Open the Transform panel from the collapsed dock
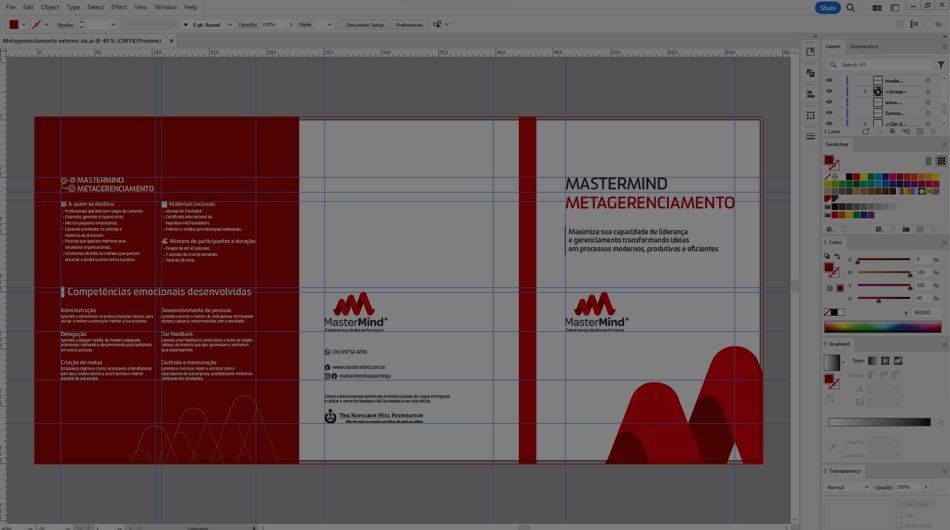Screen dimensions: 950x530 pyautogui.click(x=811, y=115)
